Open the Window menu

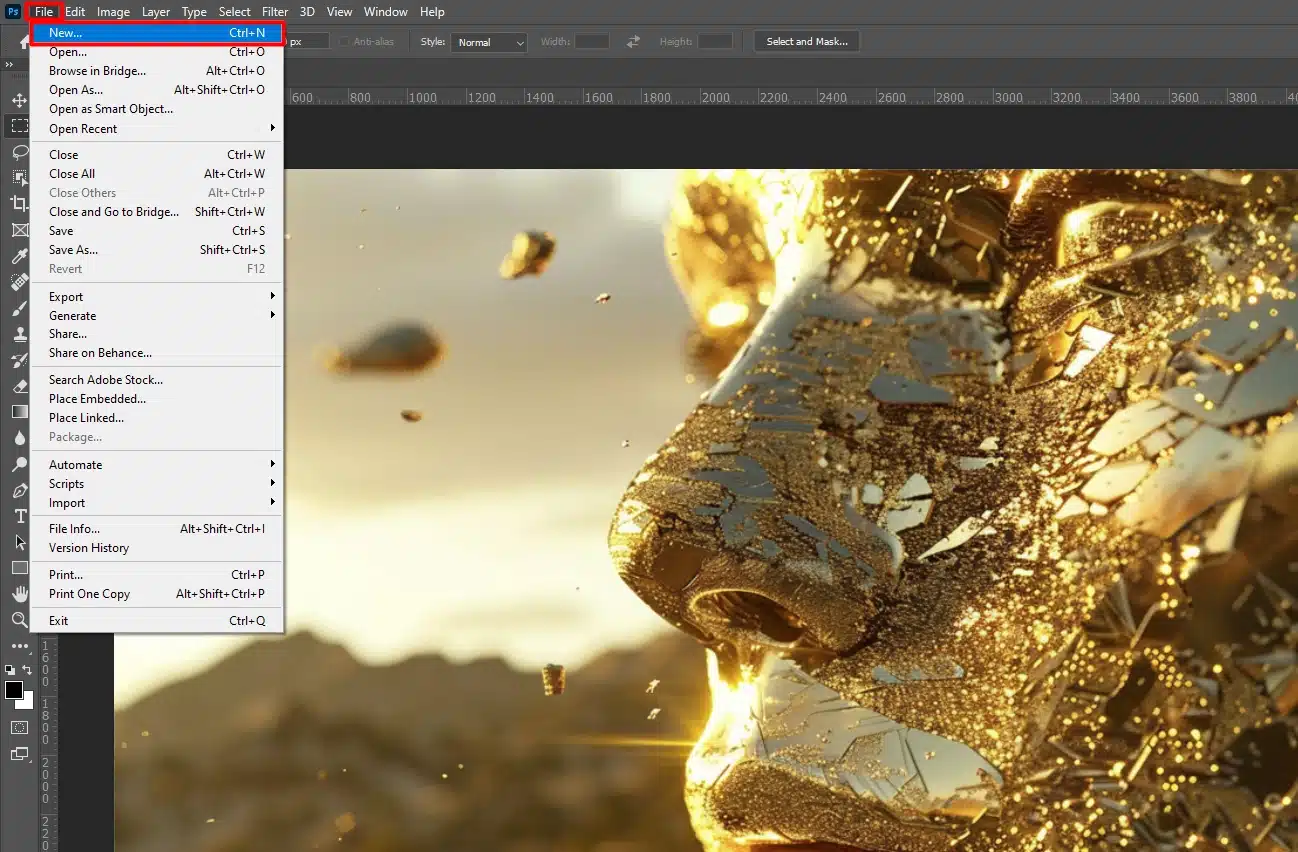(385, 12)
